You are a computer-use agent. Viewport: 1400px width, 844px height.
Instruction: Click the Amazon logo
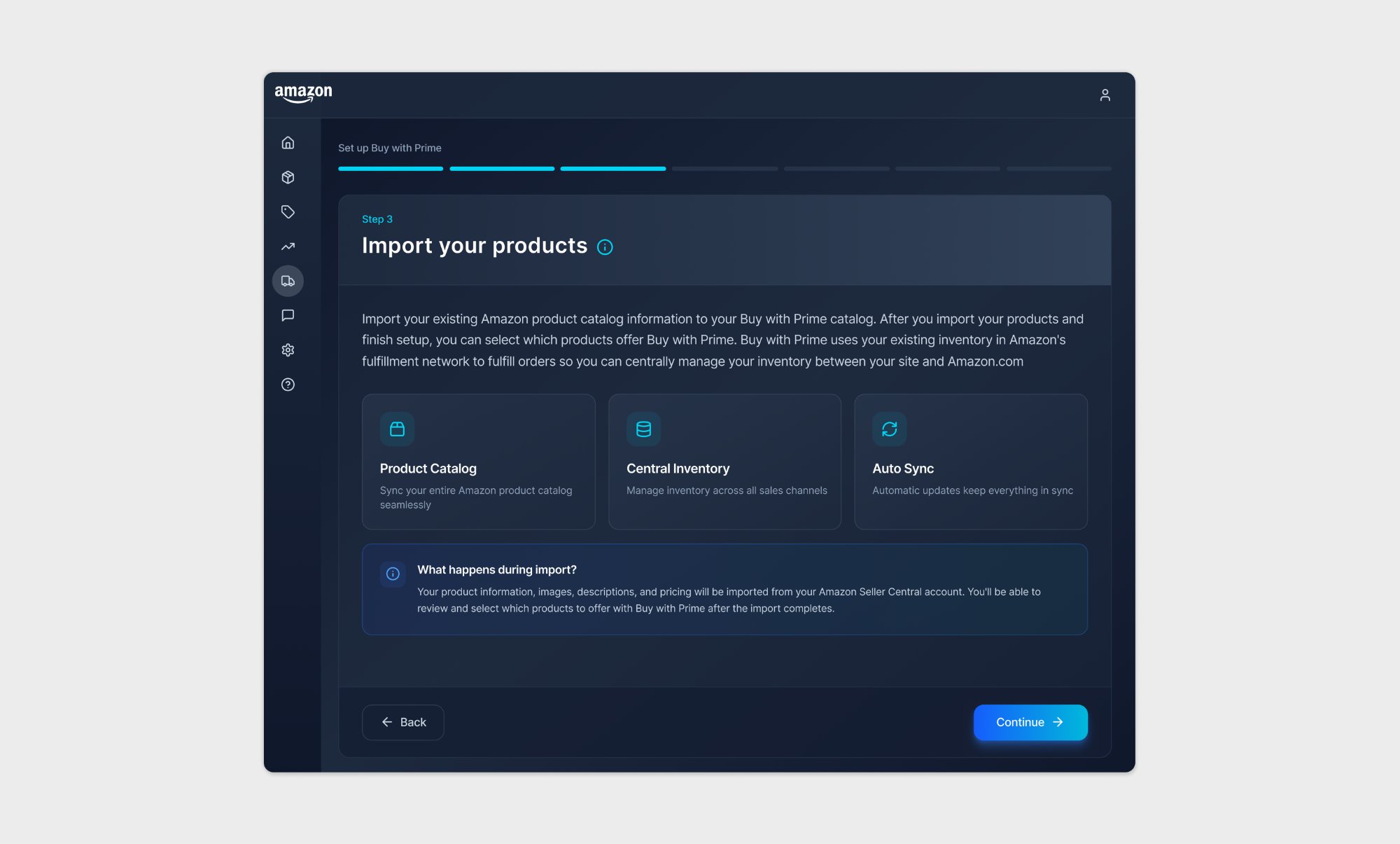pos(303,94)
